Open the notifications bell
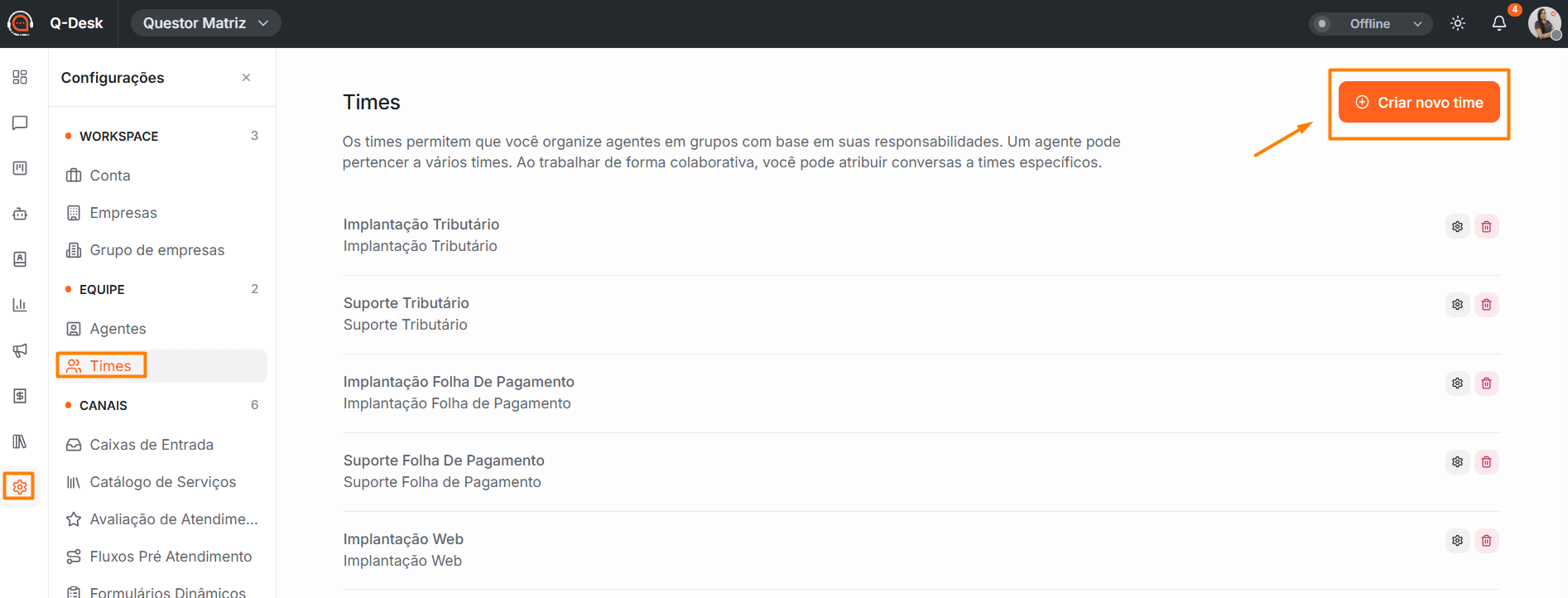 click(x=1499, y=23)
